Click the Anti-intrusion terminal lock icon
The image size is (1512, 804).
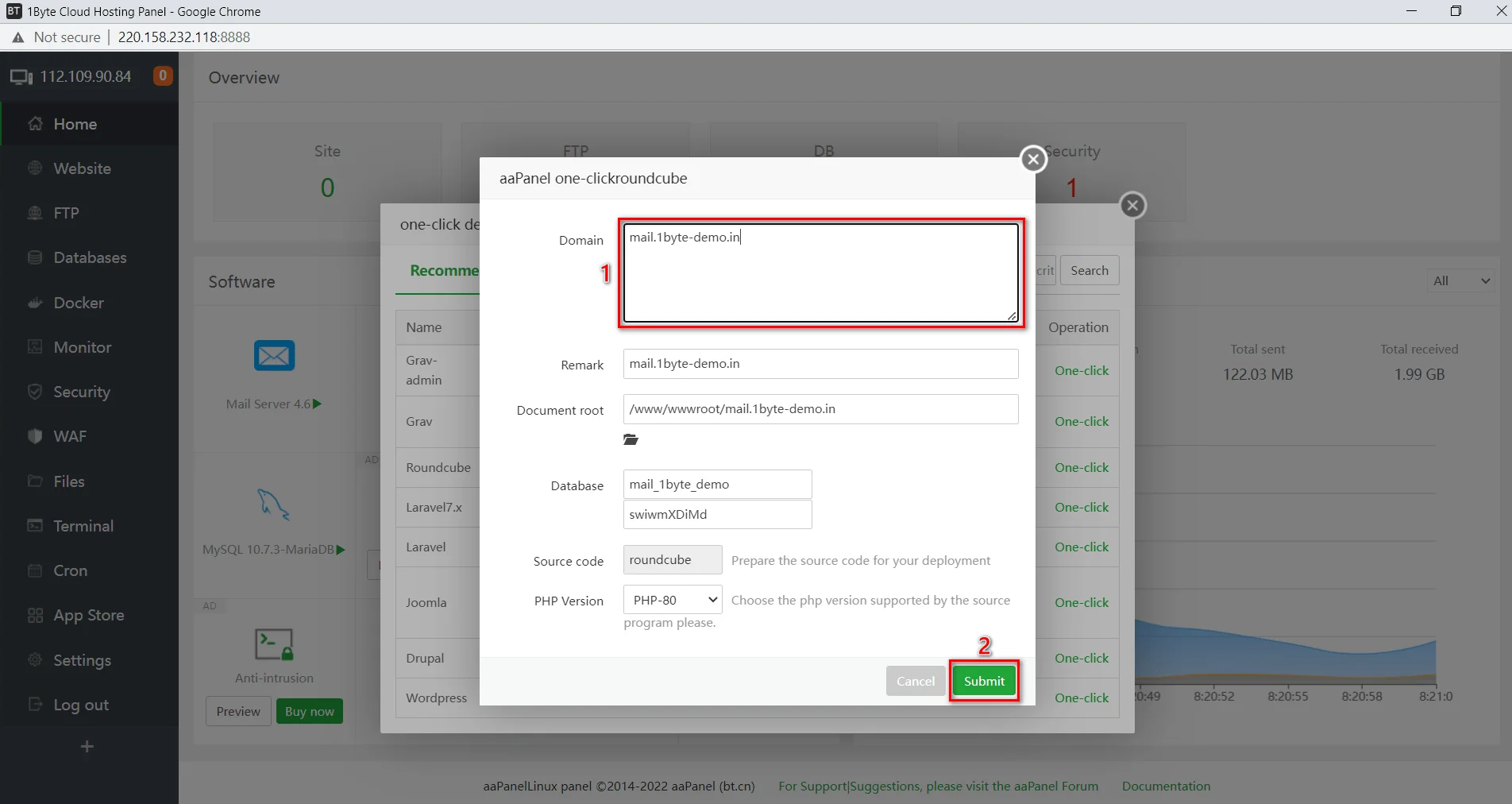point(274,644)
